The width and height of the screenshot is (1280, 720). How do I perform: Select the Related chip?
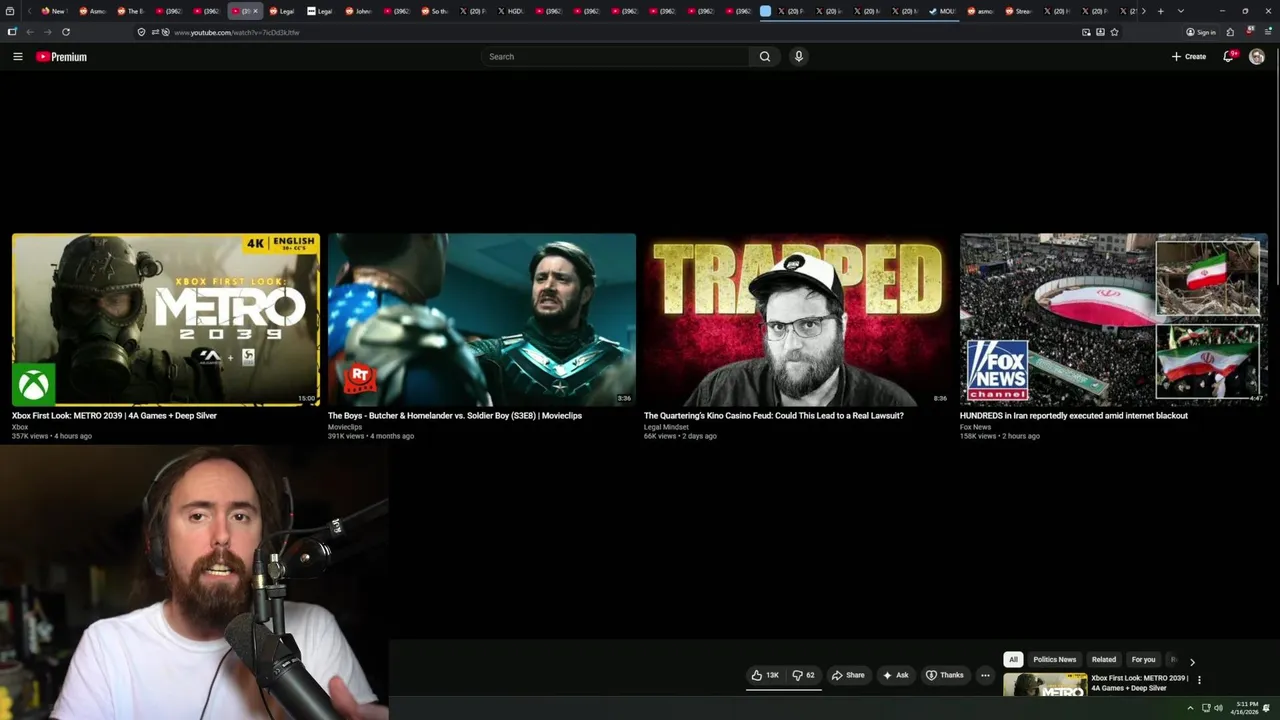(1104, 660)
